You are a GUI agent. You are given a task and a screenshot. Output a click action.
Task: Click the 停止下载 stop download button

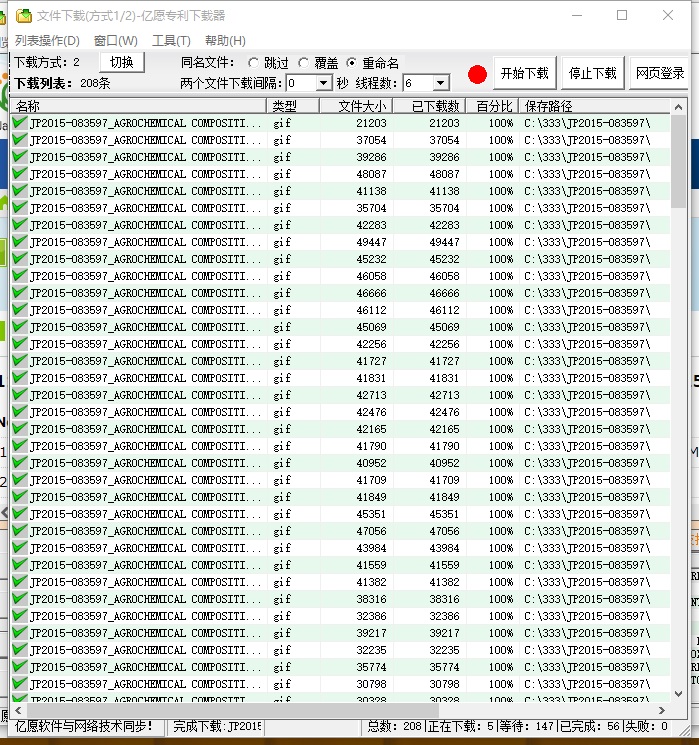coord(593,73)
